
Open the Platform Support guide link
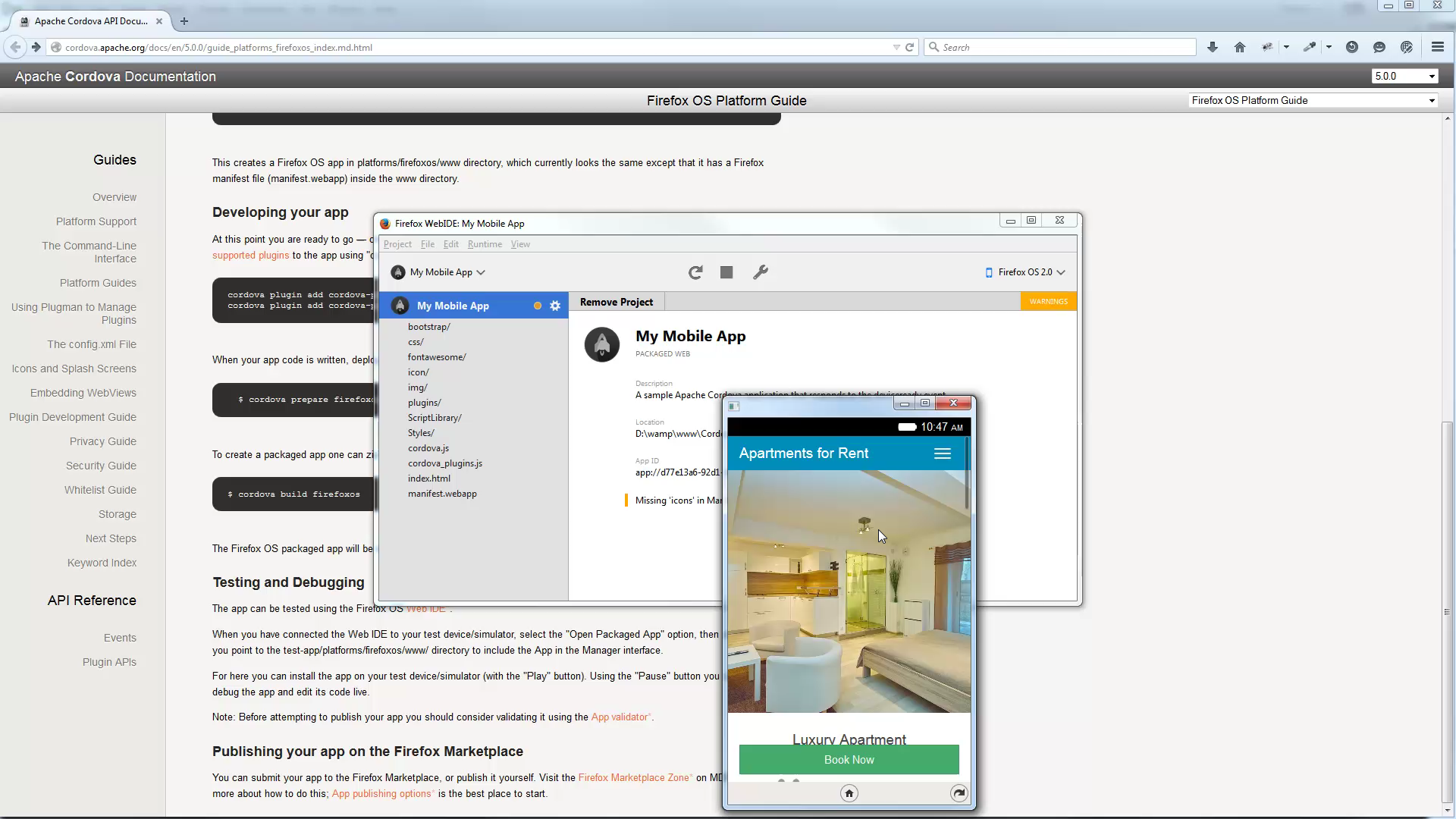(x=96, y=221)
